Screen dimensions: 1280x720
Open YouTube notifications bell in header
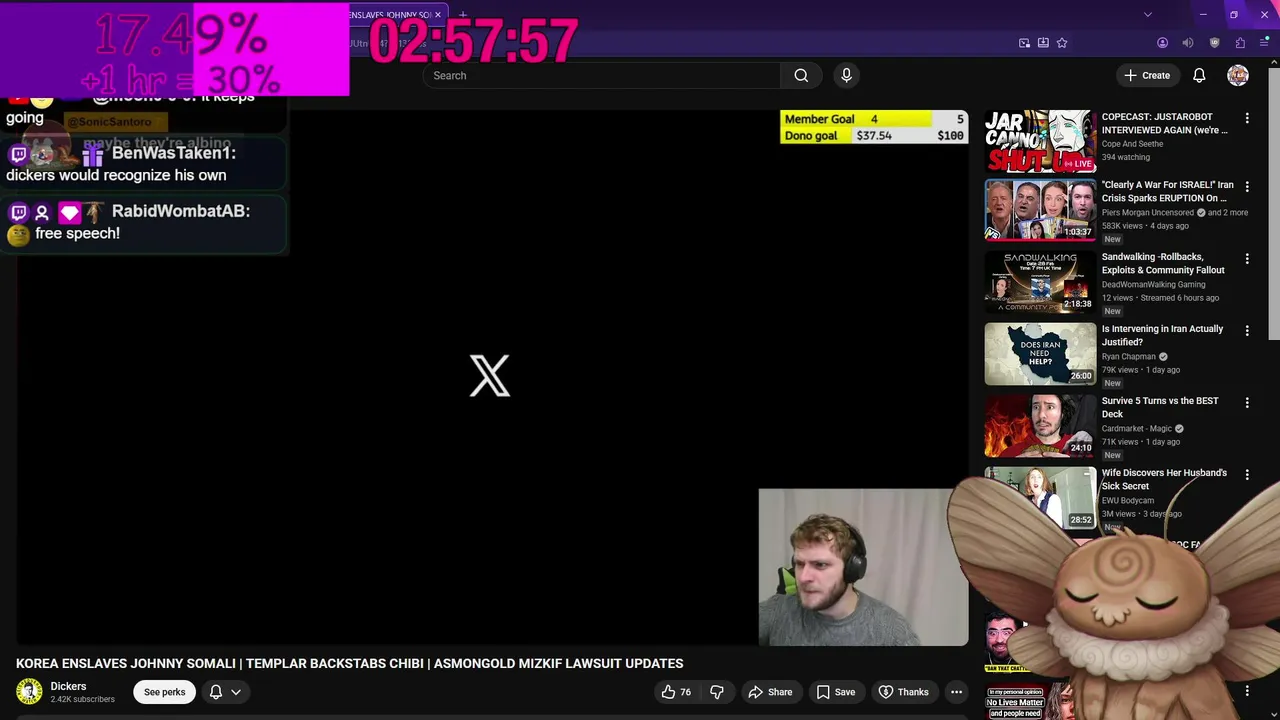pos(1199,75)
